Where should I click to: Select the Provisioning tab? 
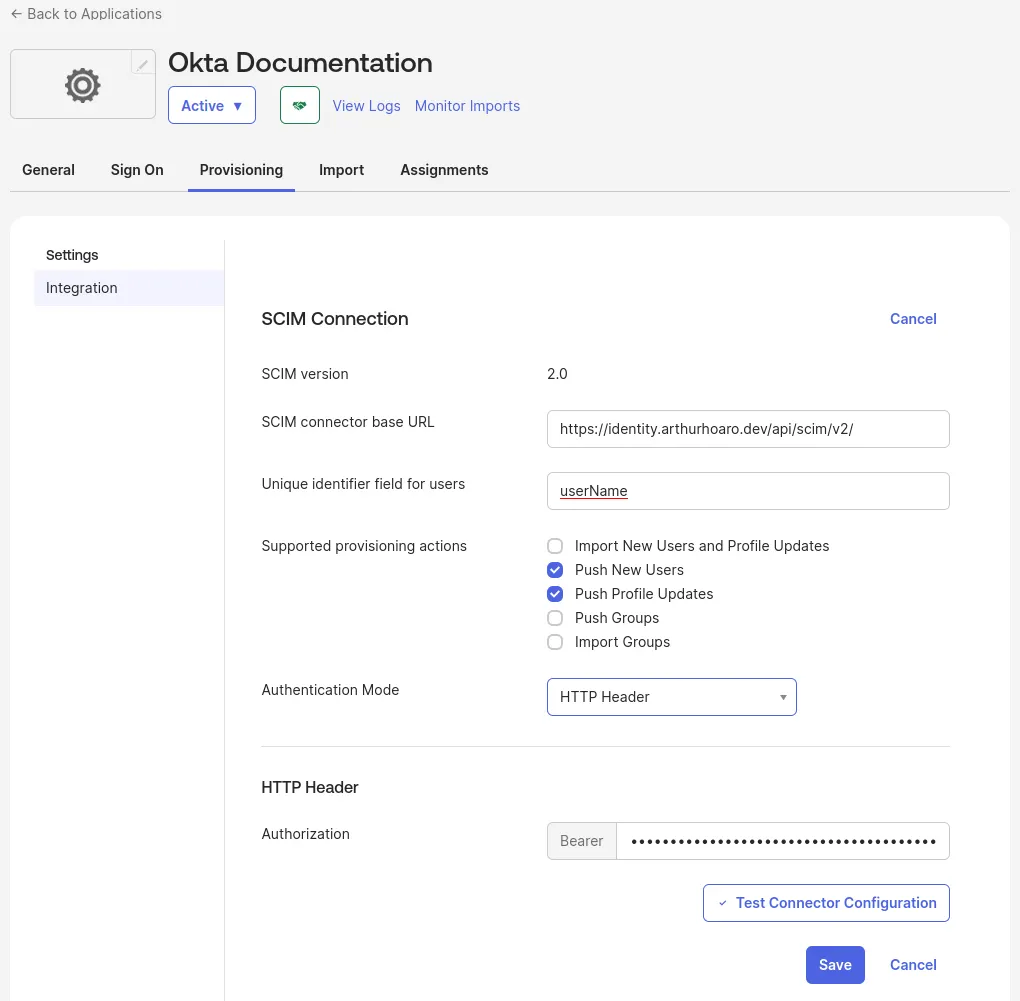241,170
